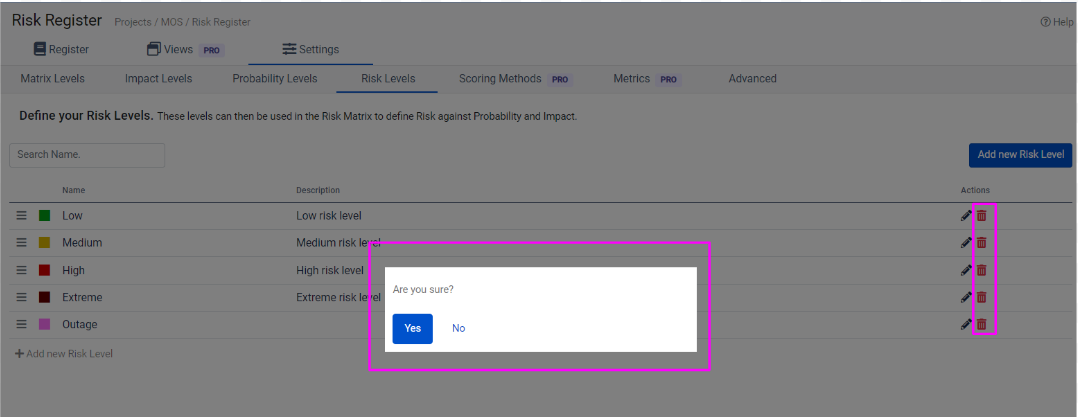Open the Advanced settings tab
Viewport: 1078px width, 417px height.
pyautogui.click(x=752, y=79)
